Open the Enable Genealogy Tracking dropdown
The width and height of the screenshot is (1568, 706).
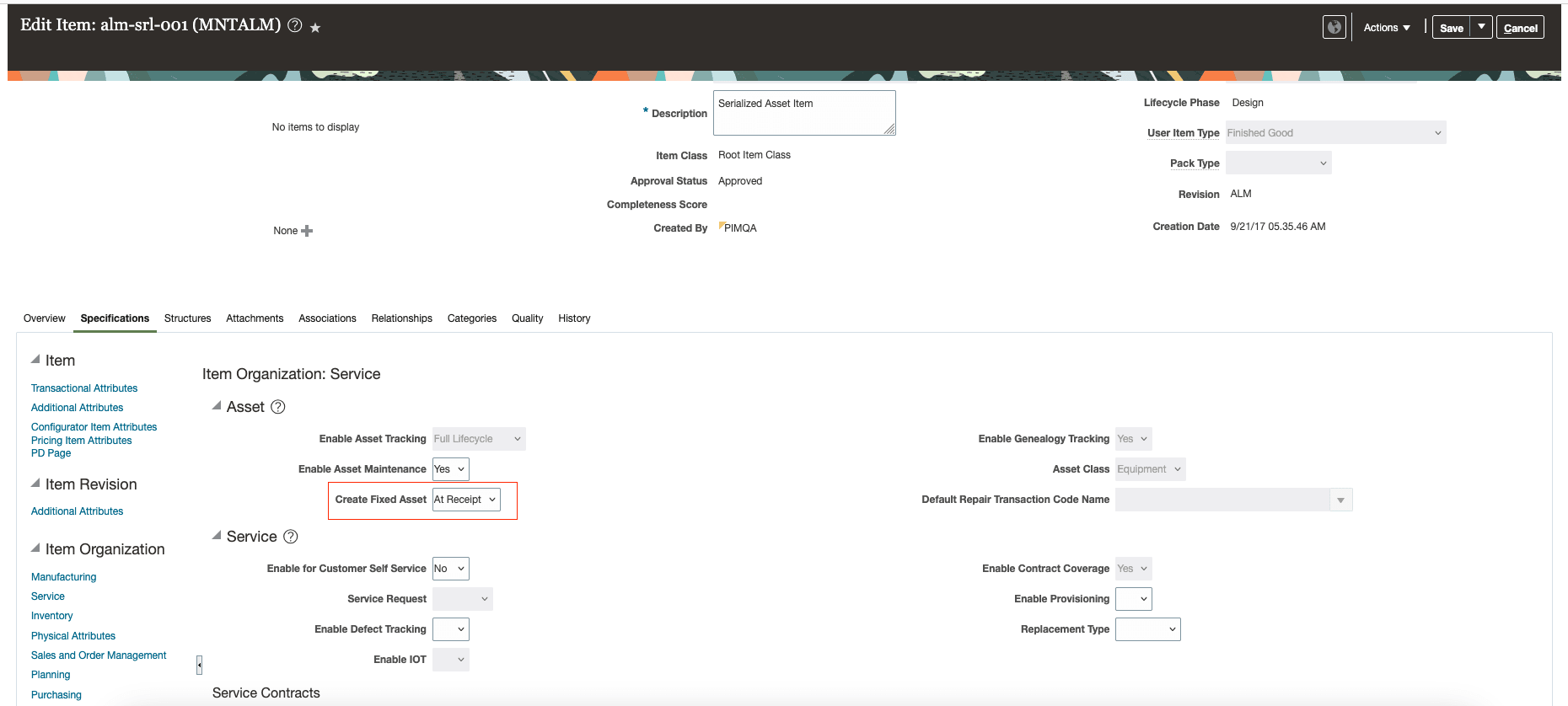[x=1133, y=439]
